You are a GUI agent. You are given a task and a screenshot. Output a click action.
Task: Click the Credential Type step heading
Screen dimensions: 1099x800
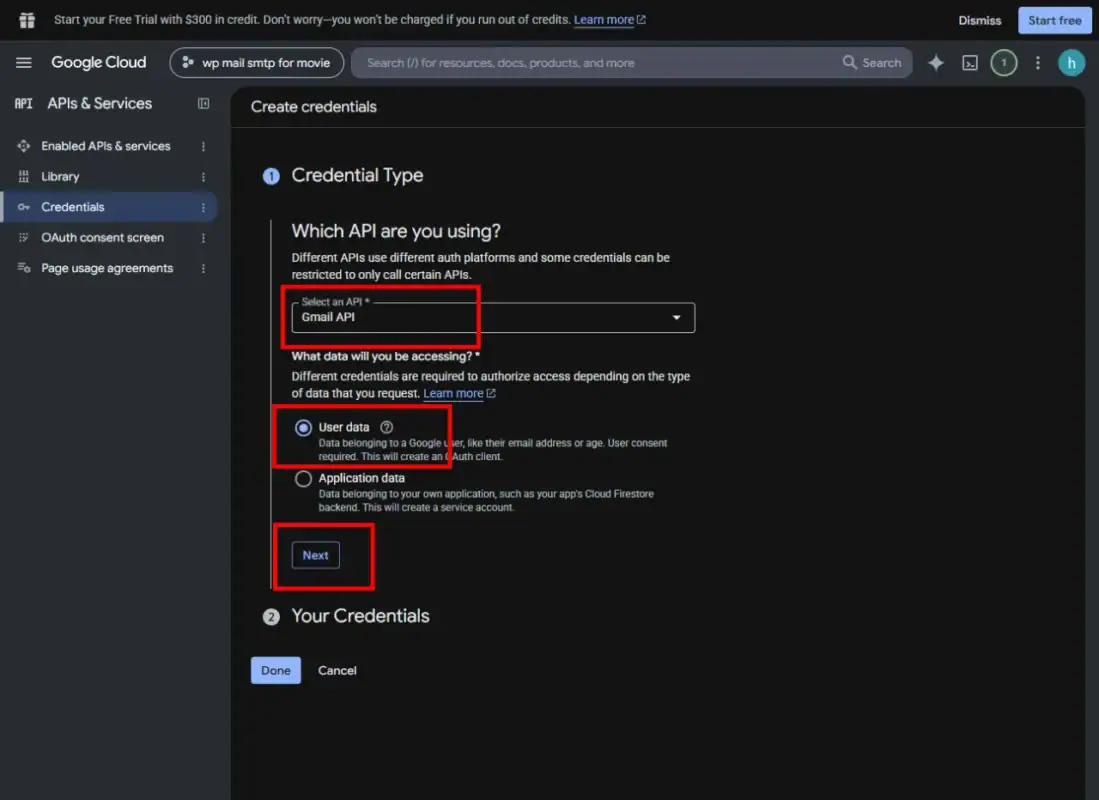pos(357,175)
